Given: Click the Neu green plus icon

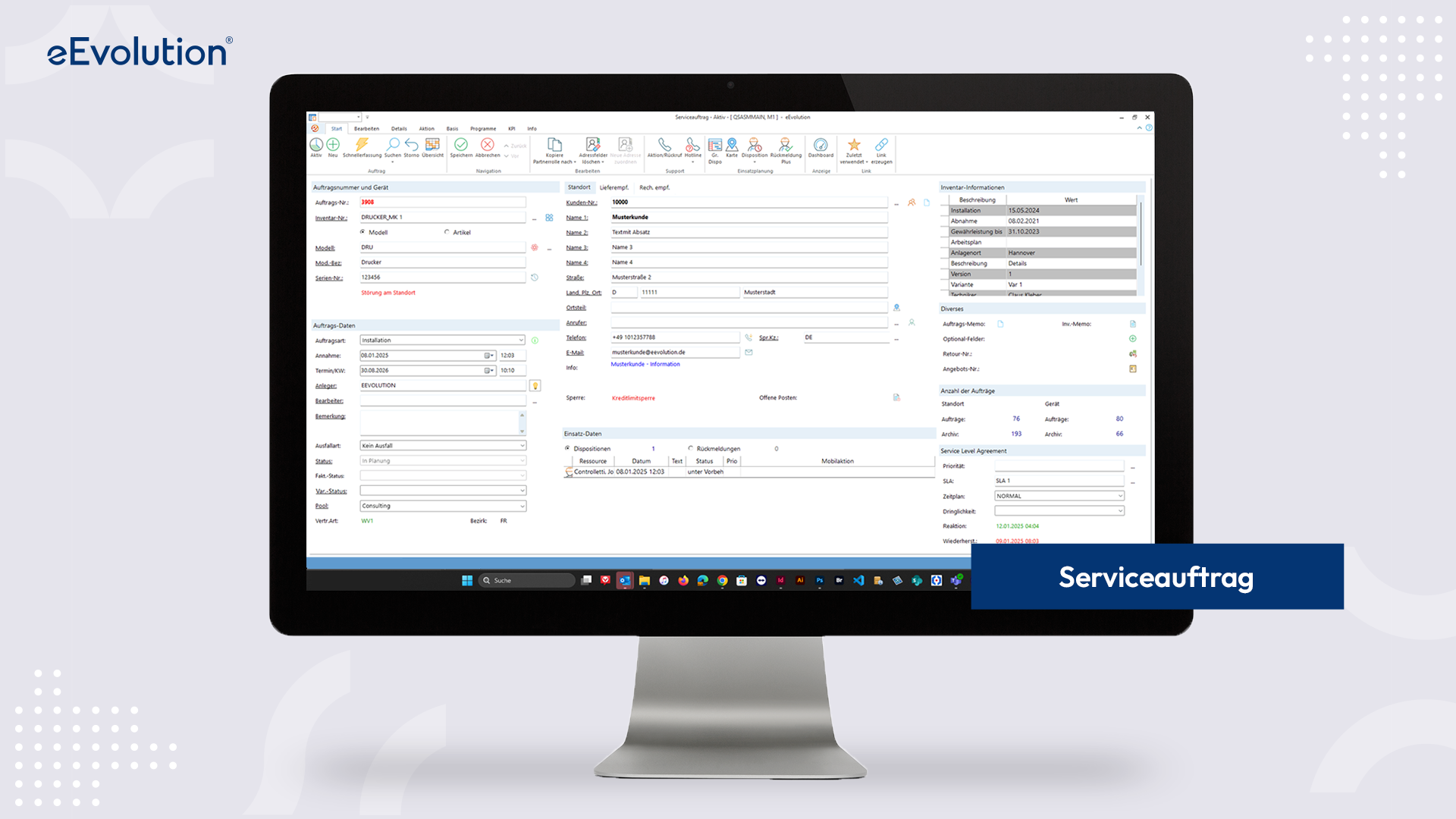Looking at the screenshot, I should click(x=333, y=145).
